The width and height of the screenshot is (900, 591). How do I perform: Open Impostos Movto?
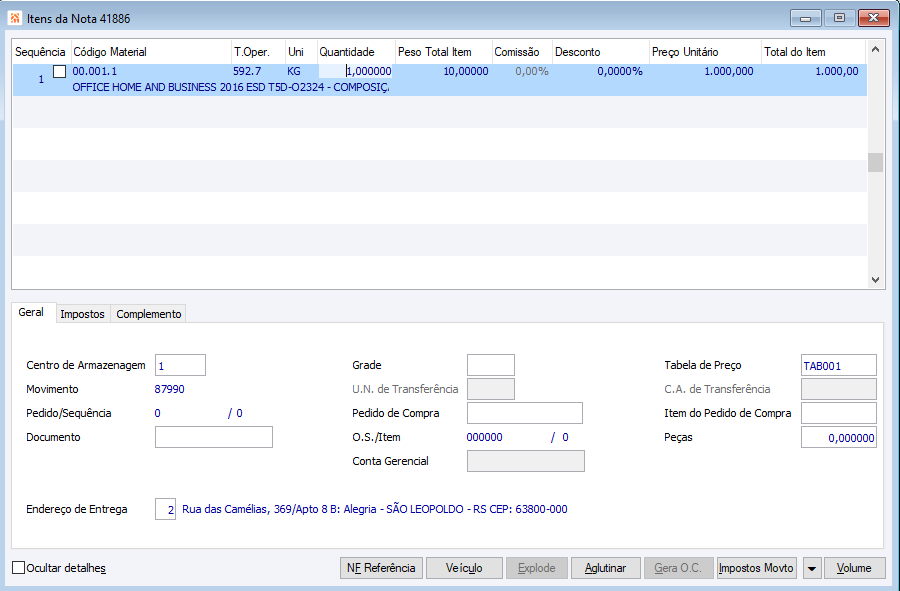pyautogui.click(x=757, y=568)
